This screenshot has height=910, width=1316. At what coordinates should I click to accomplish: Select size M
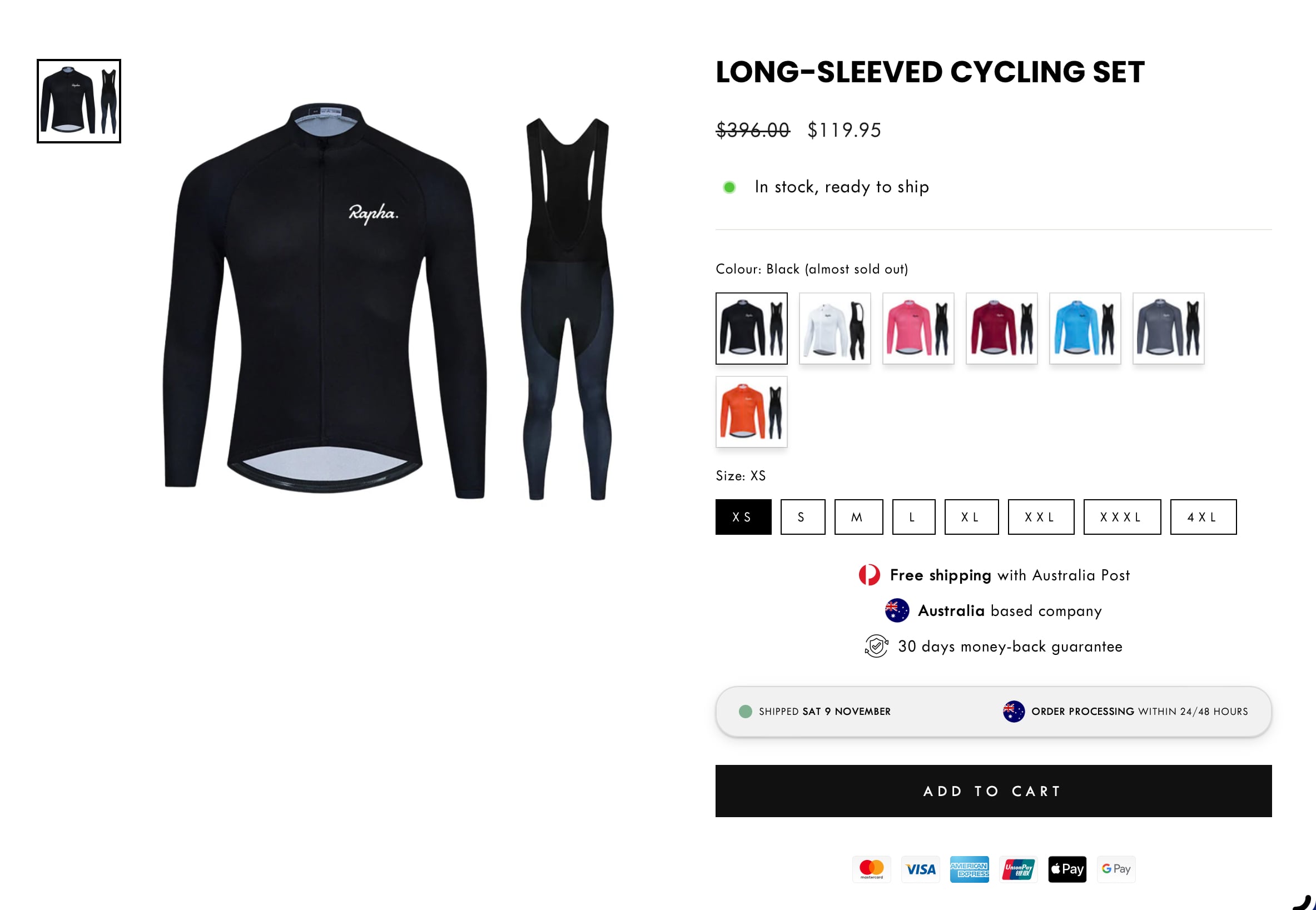tap(858, 517)
